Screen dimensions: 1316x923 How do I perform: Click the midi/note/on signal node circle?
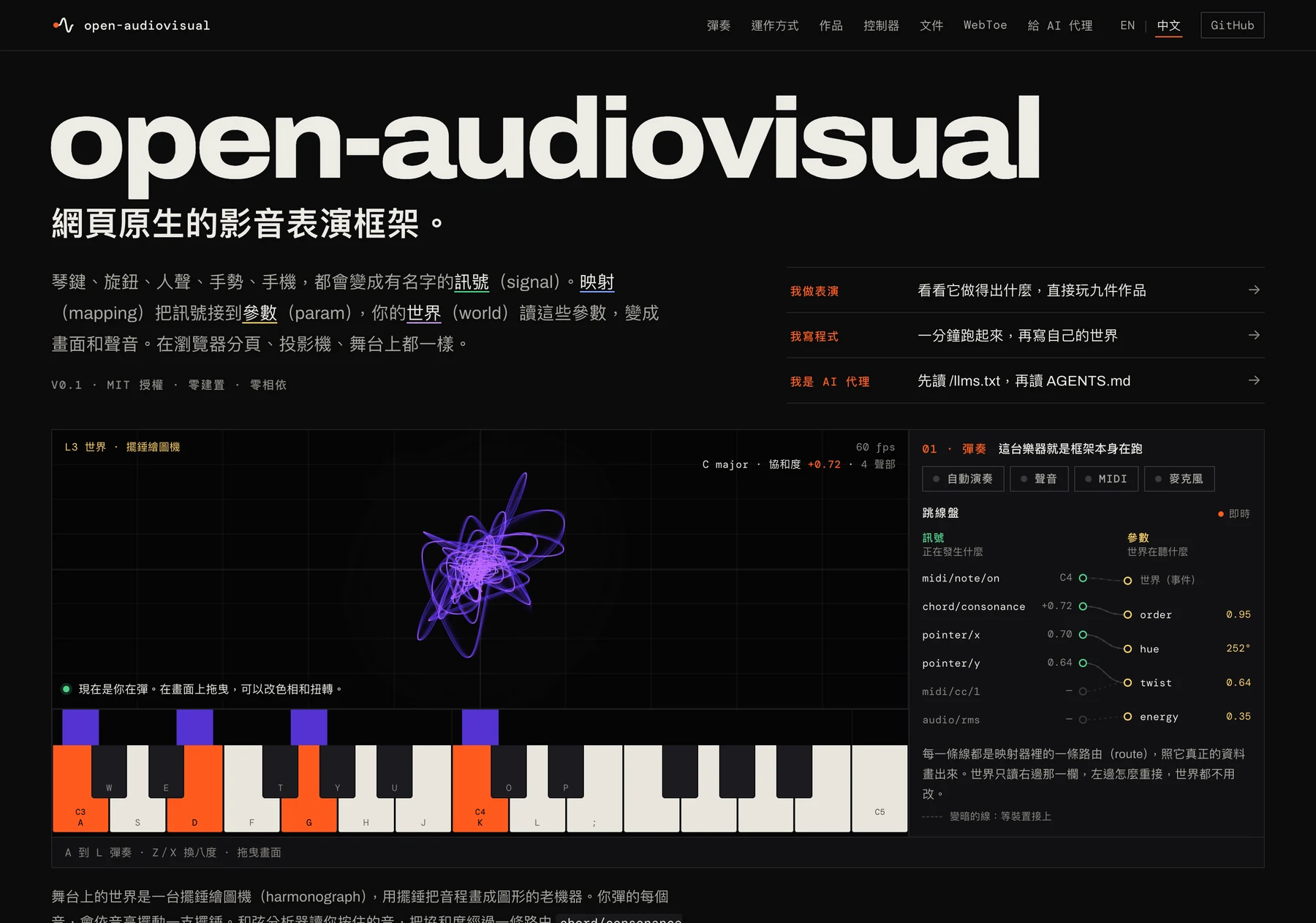point(1083,578)
